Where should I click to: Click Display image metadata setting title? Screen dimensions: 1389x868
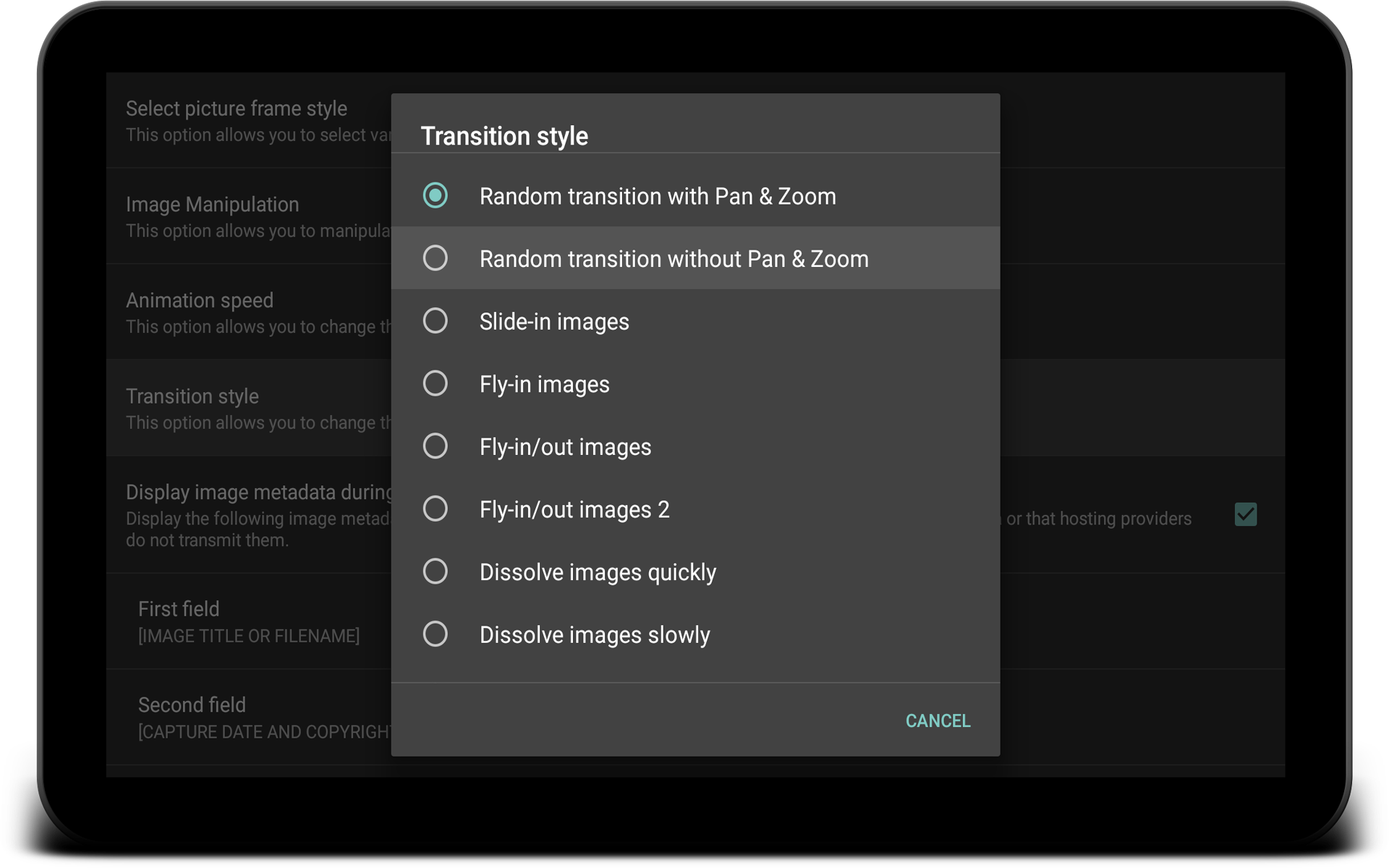(259, 493)
